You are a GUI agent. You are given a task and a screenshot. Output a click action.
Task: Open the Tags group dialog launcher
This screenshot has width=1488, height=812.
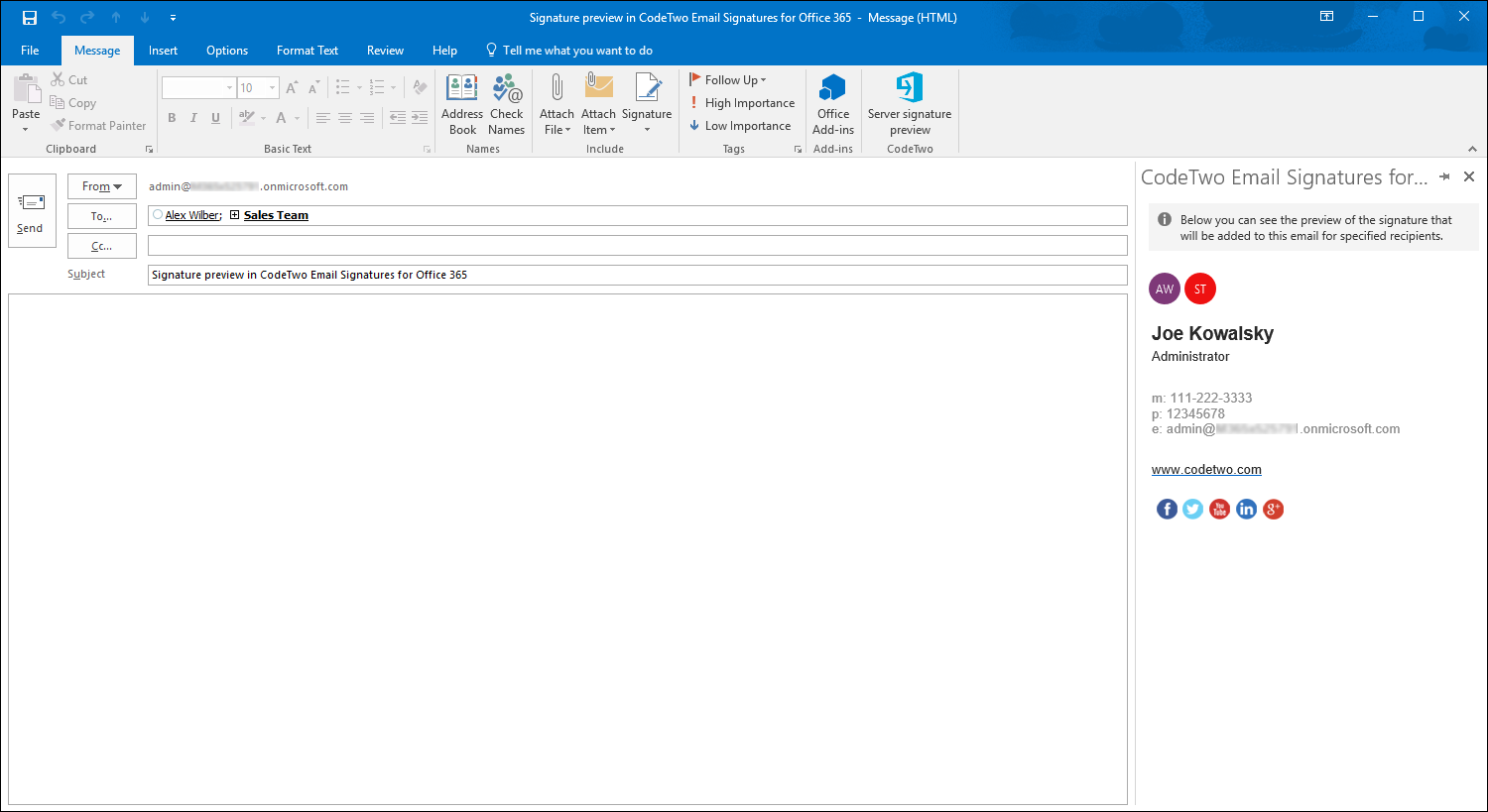798,150
